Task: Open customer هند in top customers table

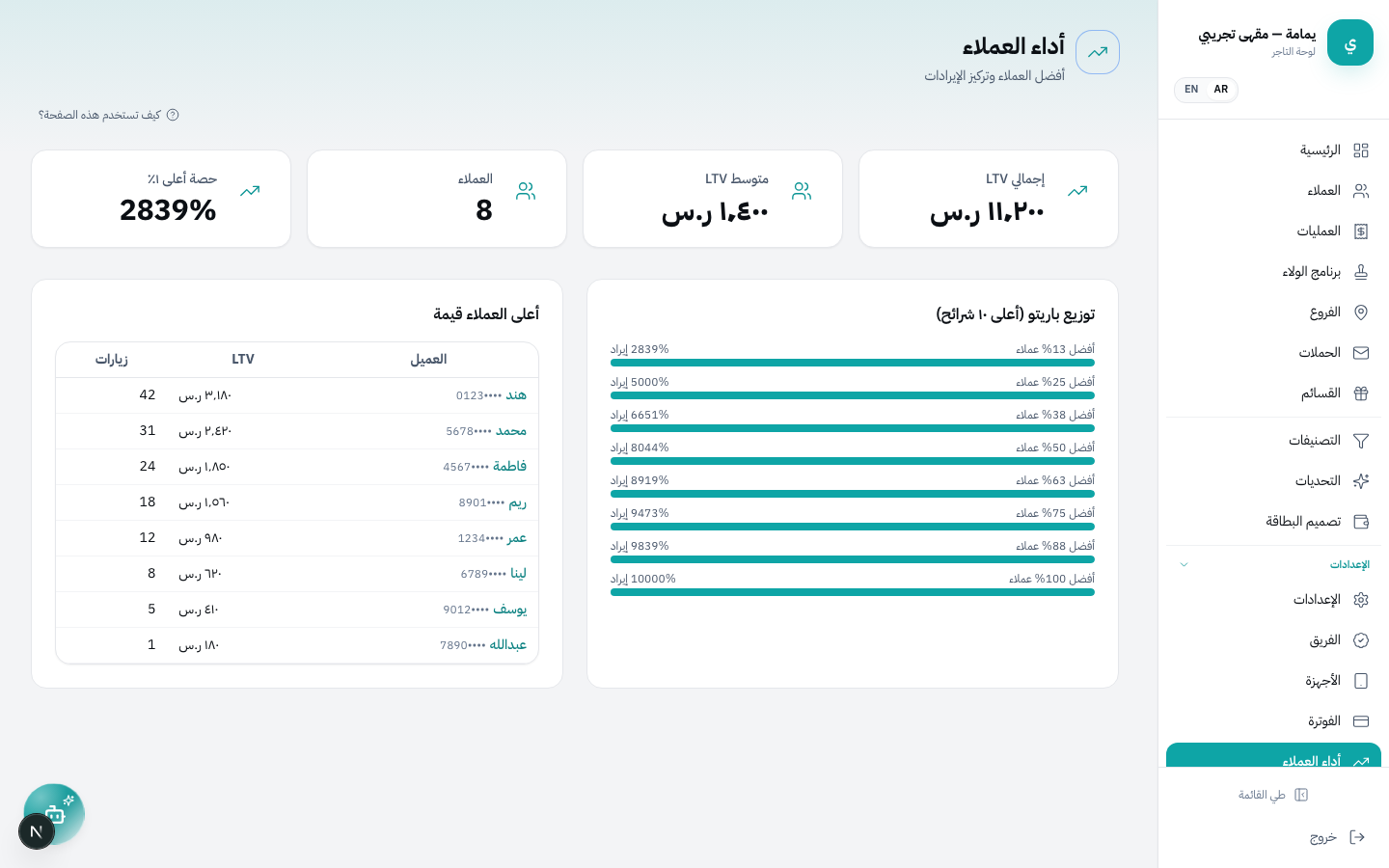Action: 516,395
